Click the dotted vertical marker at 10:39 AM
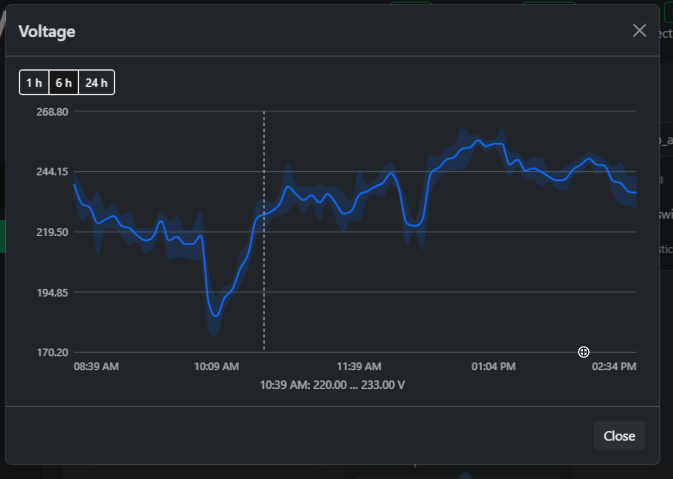Image resolution: width=673 pixels, height=479 pixels. (x=264, y=231)
